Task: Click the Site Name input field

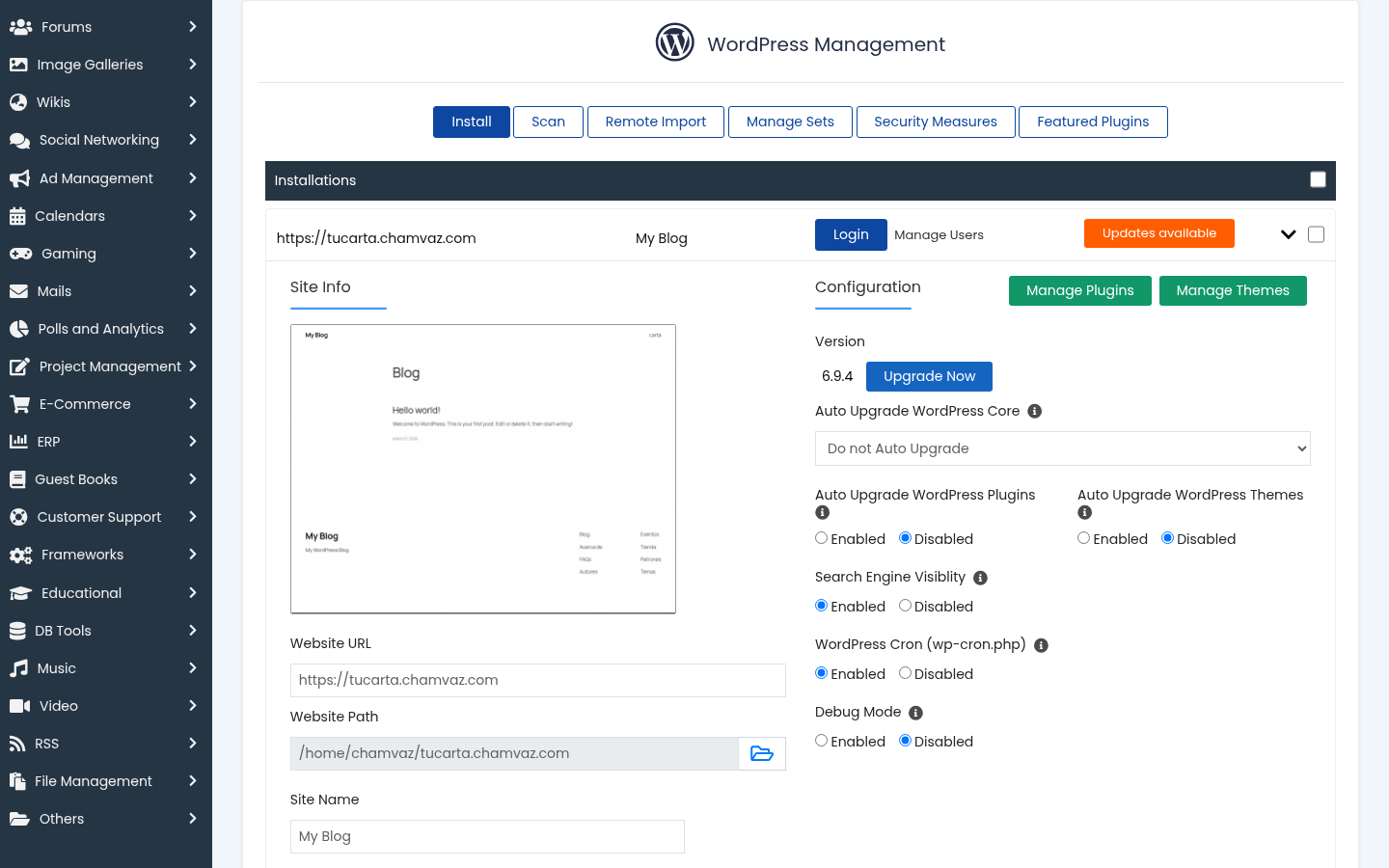Action: (x=487, y=836)
